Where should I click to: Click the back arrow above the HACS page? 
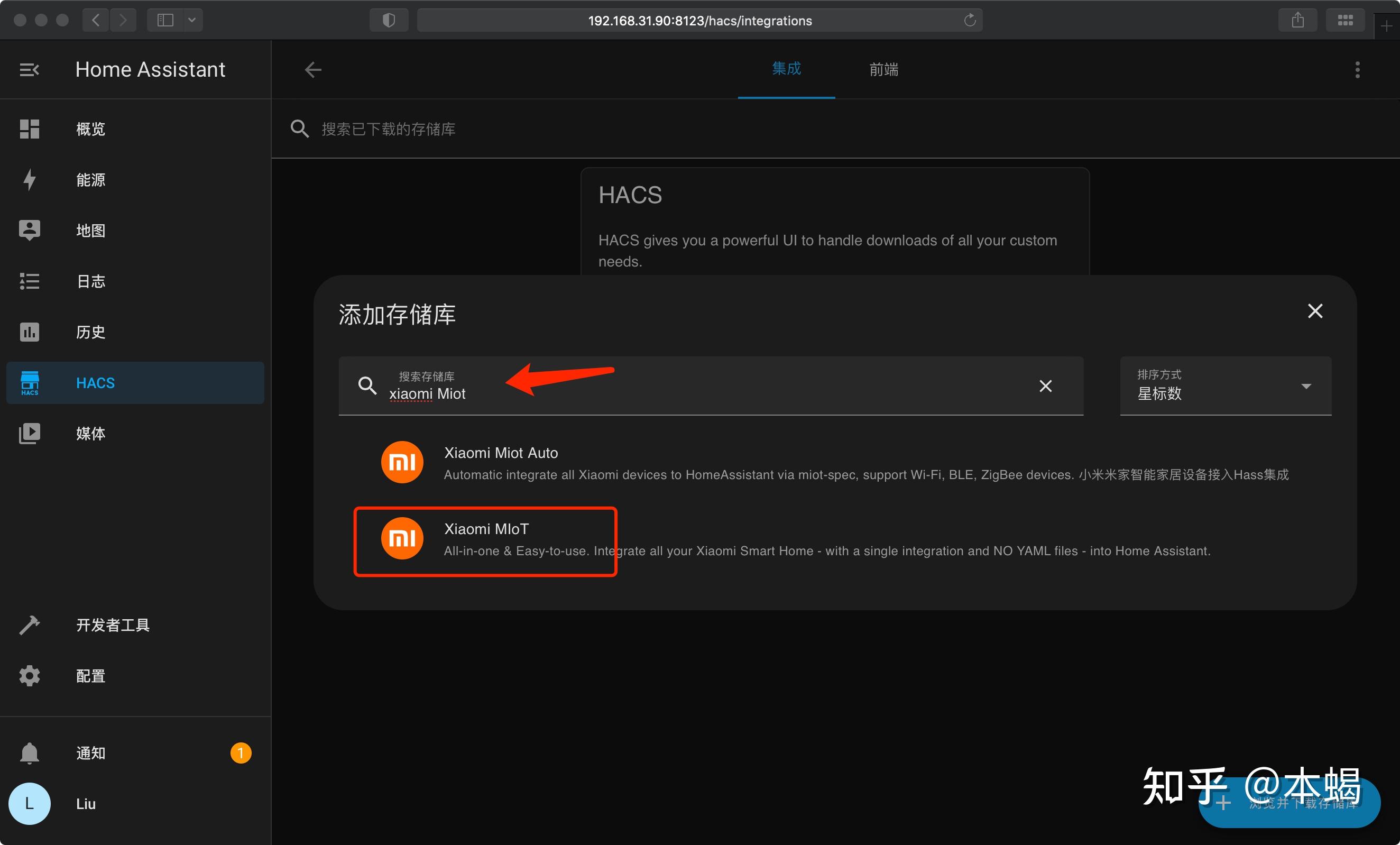(312, 69)
